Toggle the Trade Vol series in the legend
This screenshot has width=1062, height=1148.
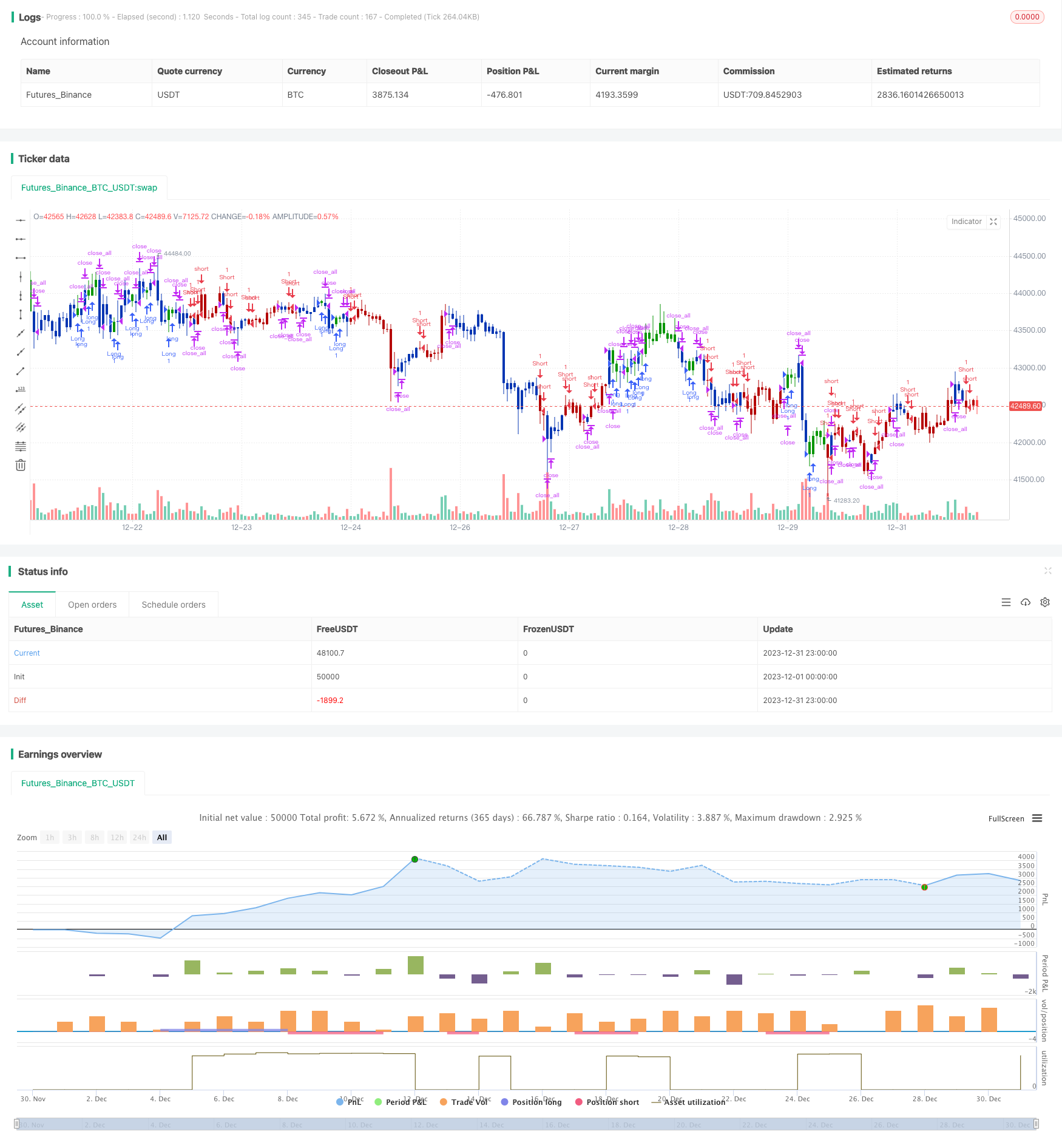(x=464, y=1102)
